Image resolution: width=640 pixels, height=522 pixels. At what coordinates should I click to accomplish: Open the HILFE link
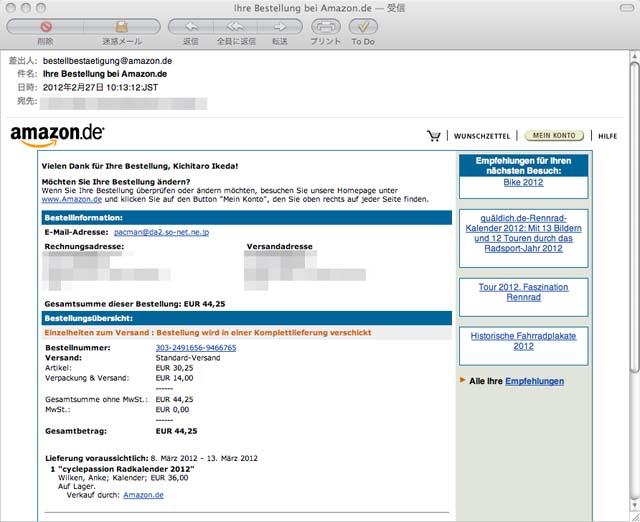point(607,136)
